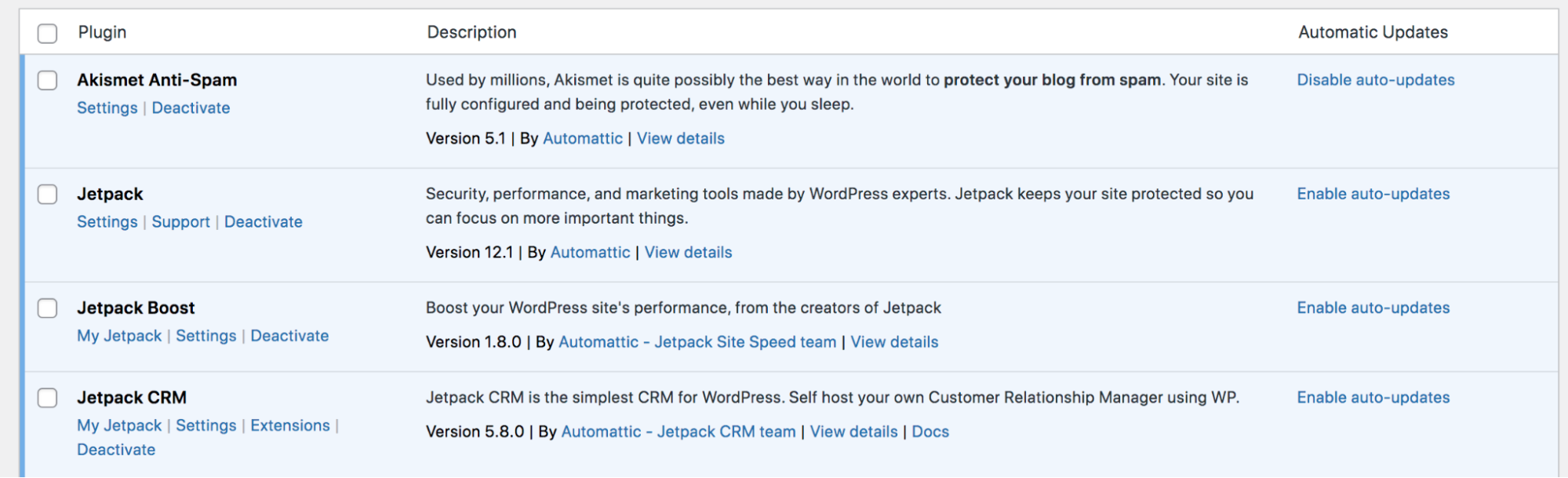Open Jetpack CRM Extensions link

pyautogui.click(x=290, y=425)
